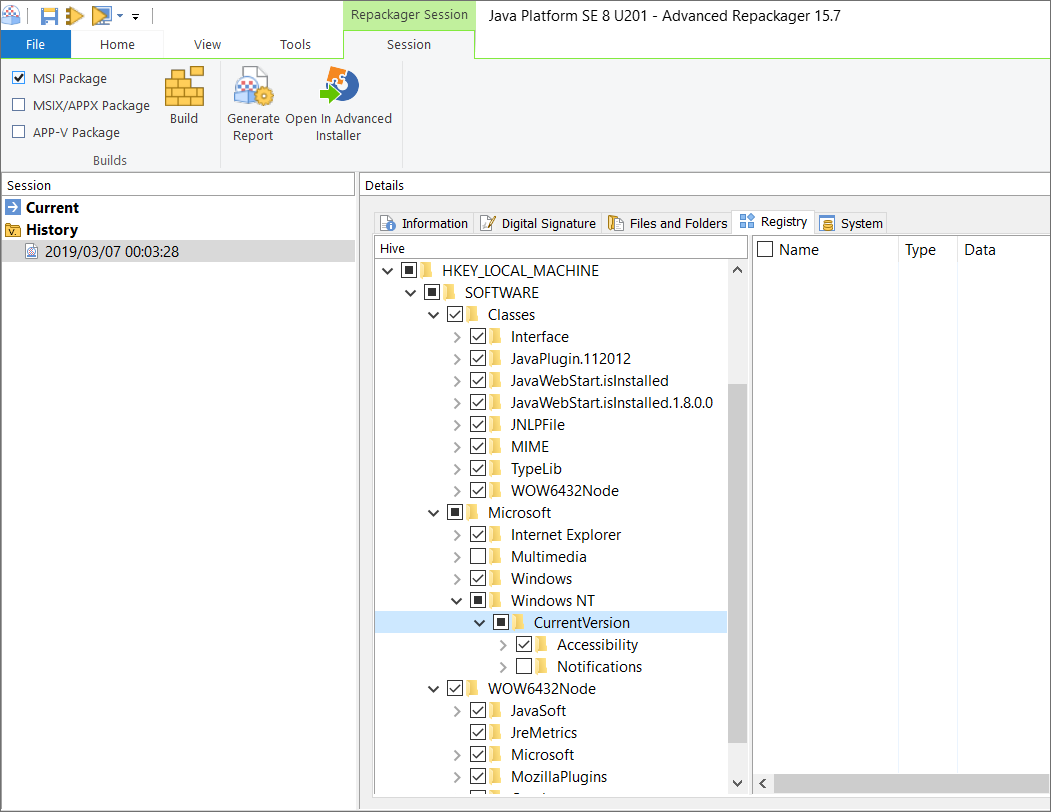Screen dimensions: 1051x812
Task: Toggle the Name column header select-all checkbox
Action: 765,249
